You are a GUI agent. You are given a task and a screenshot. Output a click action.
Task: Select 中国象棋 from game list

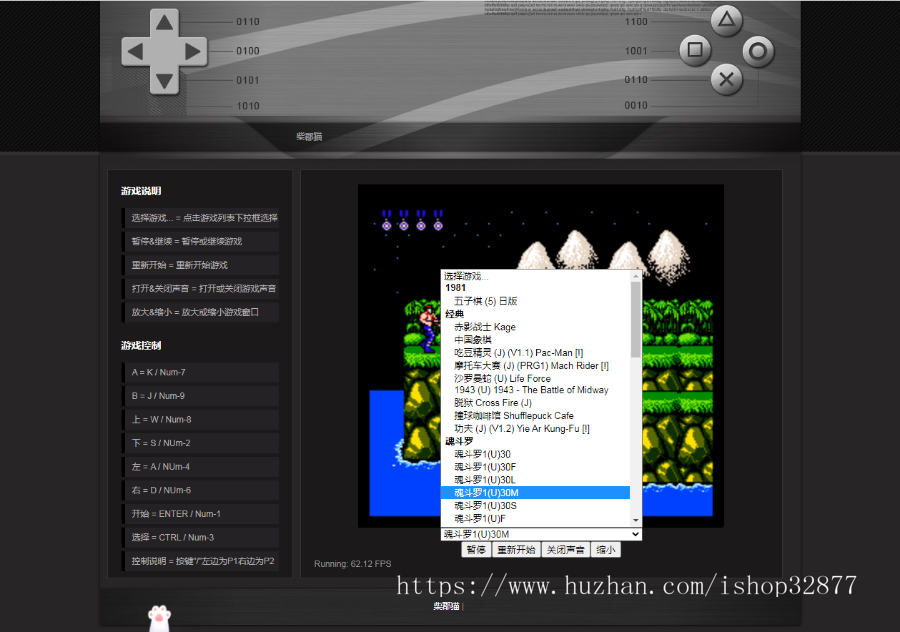coord(535,340)
